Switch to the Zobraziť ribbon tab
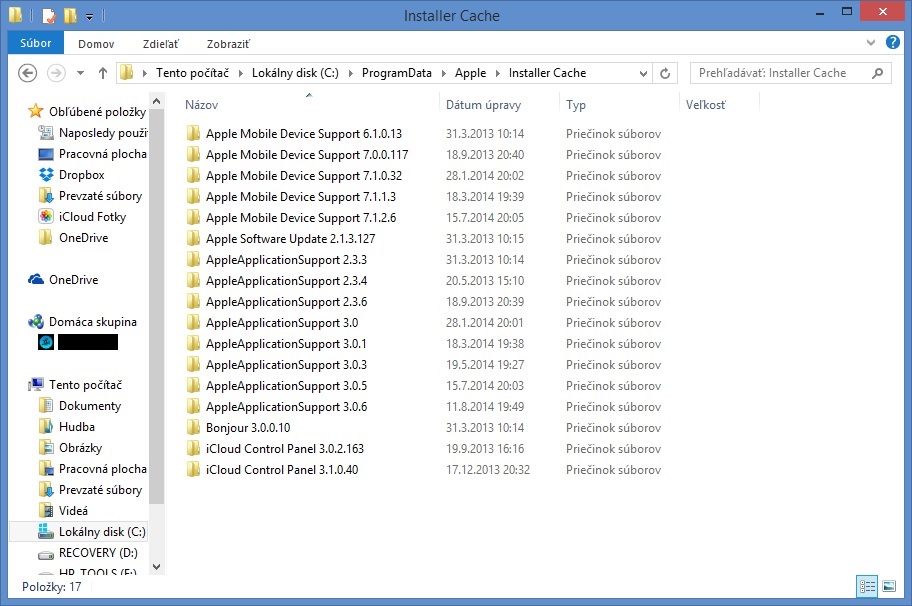912x606 pixels. (228, 44)
